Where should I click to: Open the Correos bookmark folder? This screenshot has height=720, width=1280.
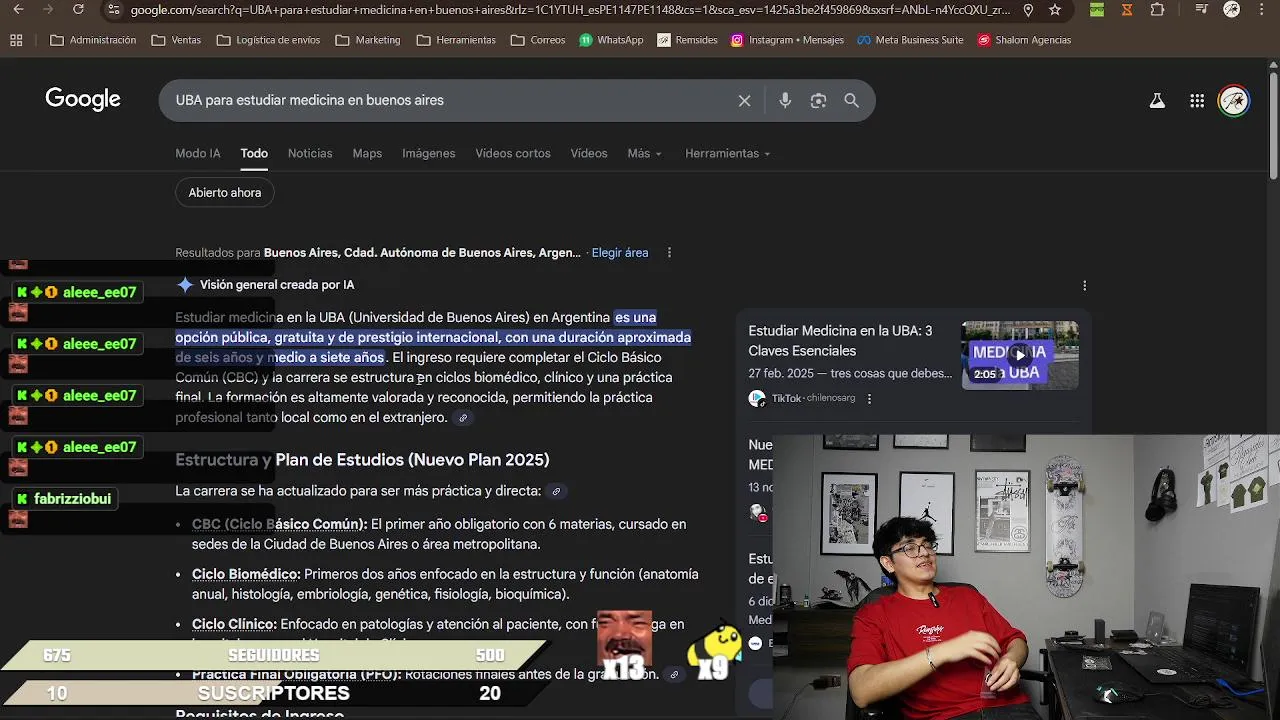coord(538,40)
